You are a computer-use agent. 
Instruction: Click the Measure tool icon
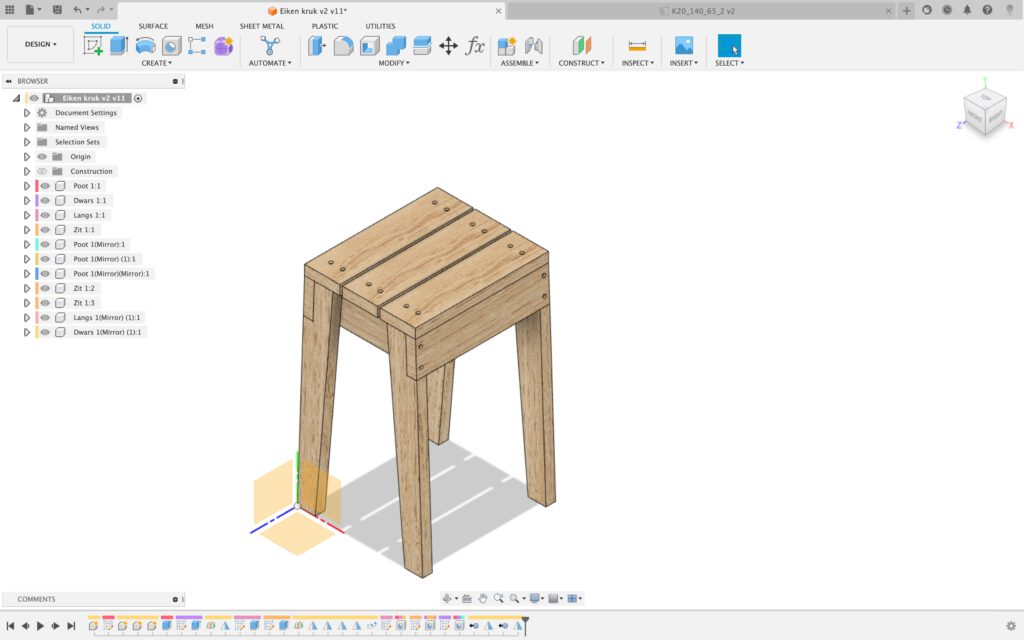tap(637, 46)
